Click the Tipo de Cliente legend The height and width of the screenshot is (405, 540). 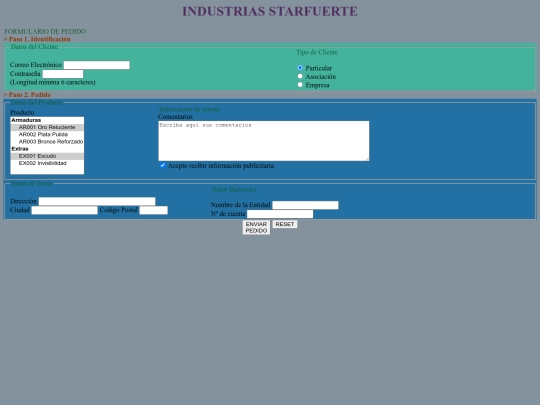point(317,52)
